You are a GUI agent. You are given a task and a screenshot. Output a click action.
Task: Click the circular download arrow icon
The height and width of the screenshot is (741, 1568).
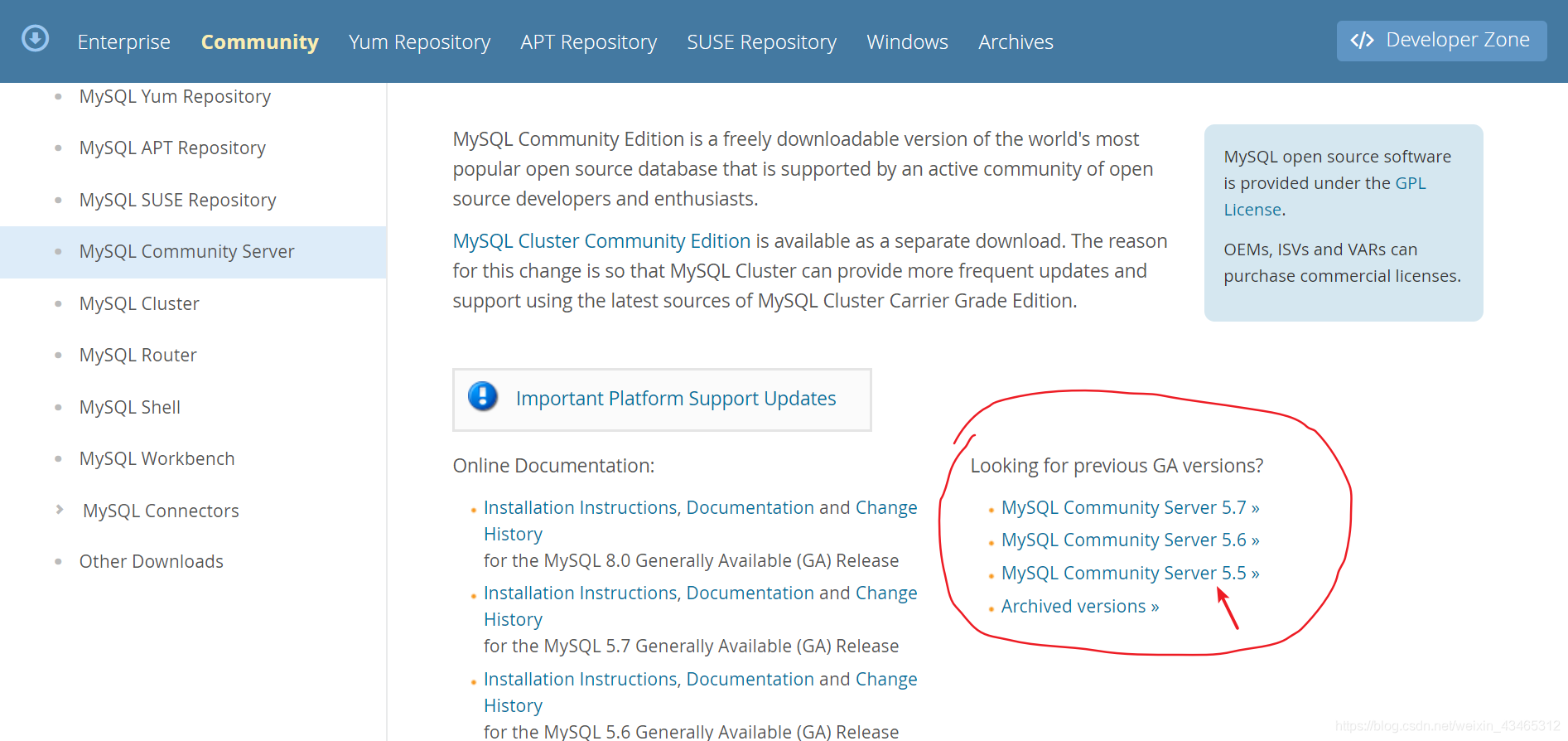pos(35,39)
